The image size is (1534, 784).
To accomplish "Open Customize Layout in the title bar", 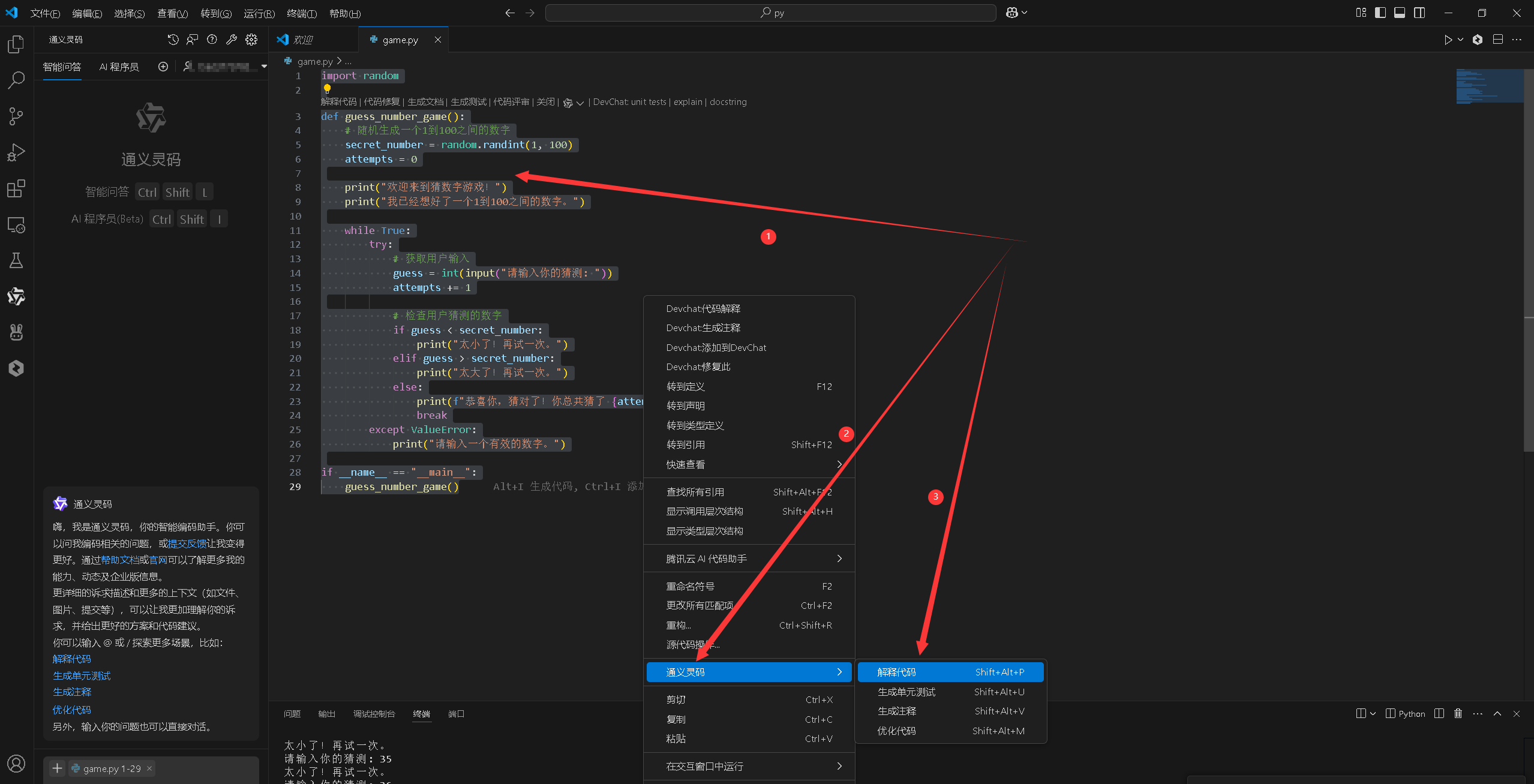I will [x=1361, y=13].
